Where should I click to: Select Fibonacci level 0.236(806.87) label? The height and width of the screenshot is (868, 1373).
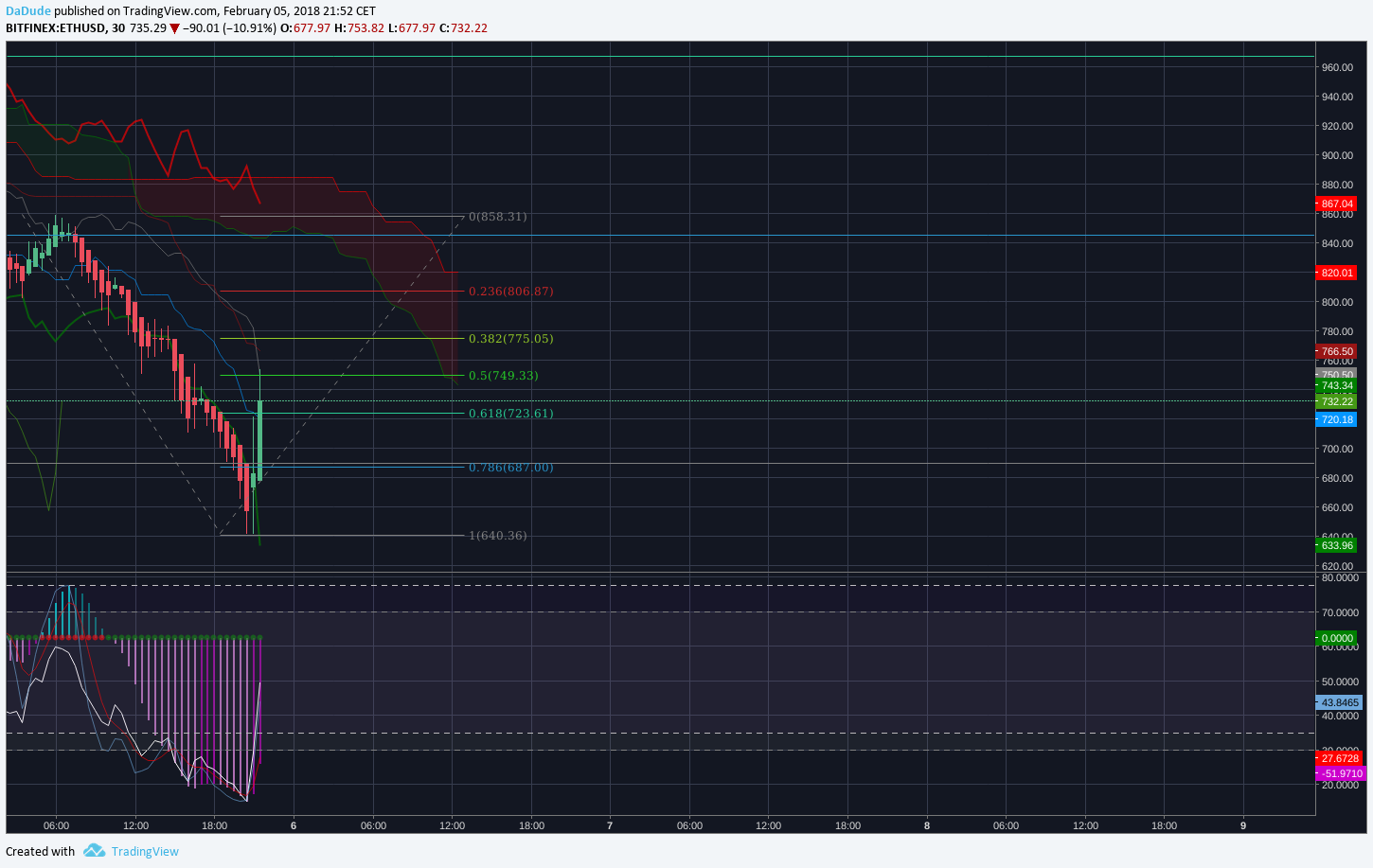(x=511, y=292)
